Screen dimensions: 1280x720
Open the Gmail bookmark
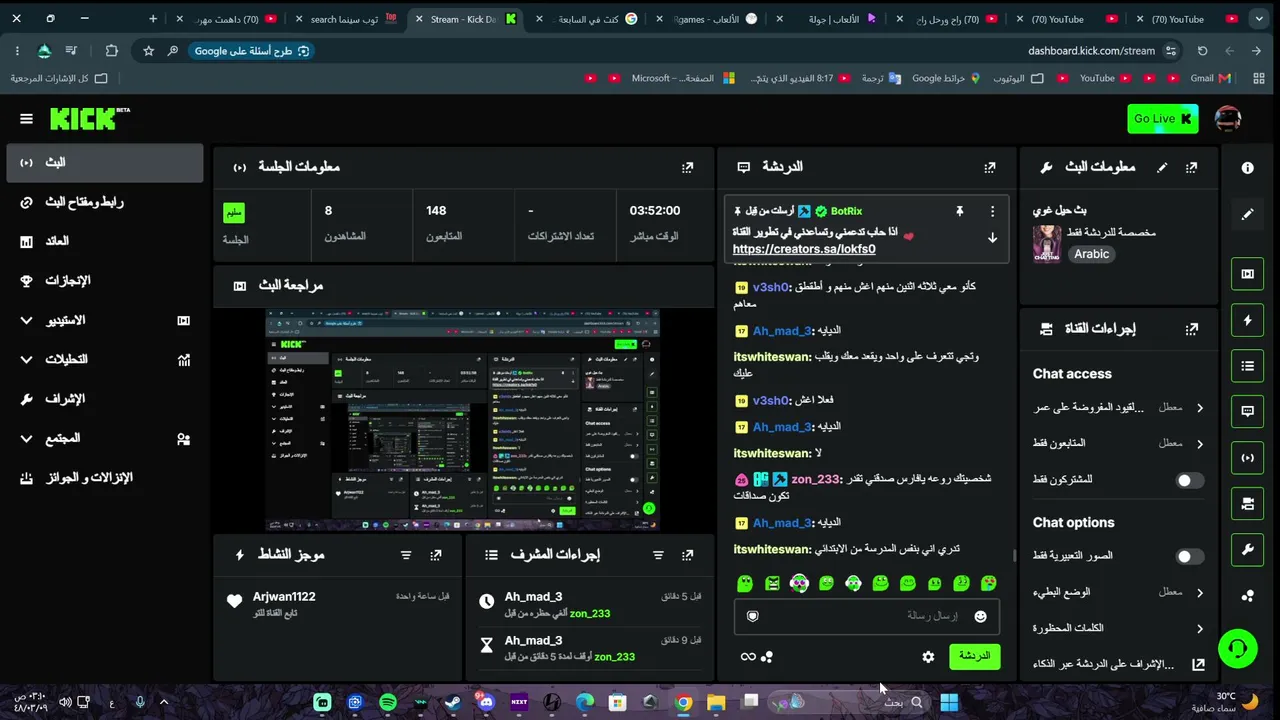(1211, 78)
